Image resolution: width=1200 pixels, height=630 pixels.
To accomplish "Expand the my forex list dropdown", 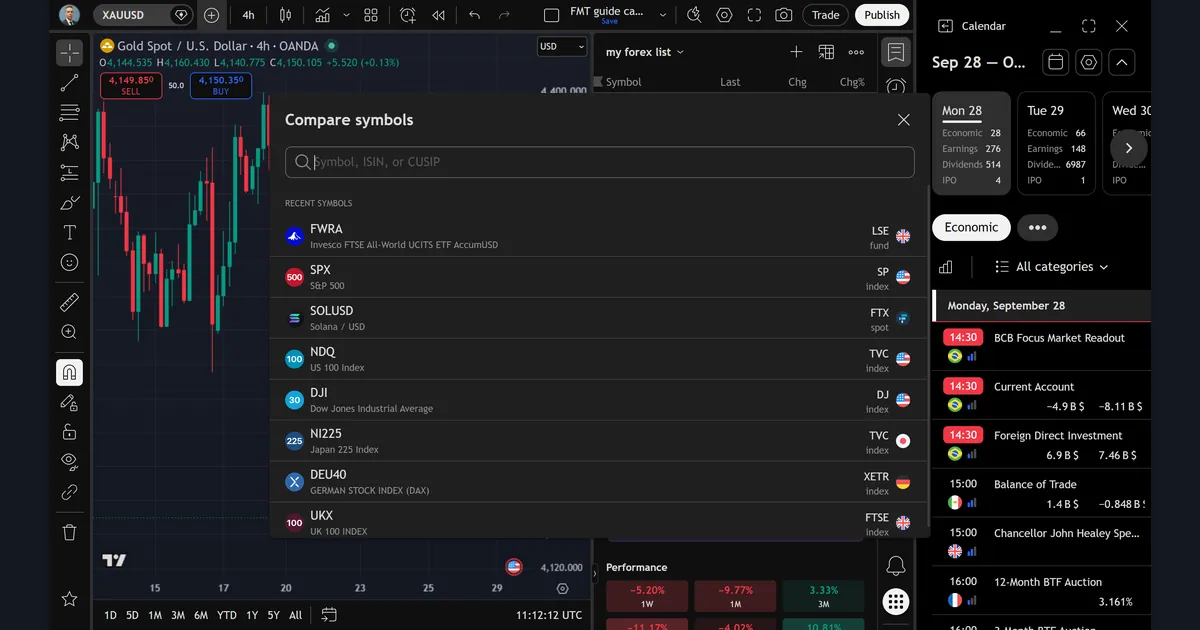I will pyautogui.click(x=645, y=52).
